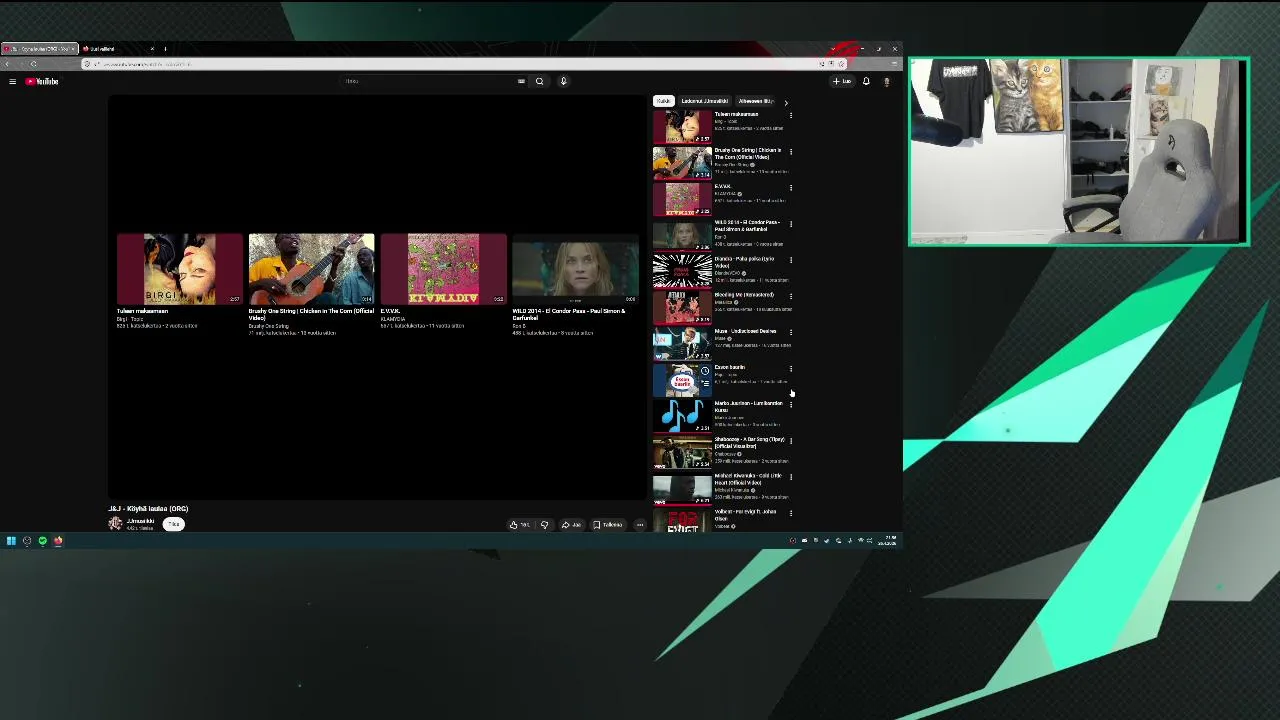Open options for El Condor Pasa sidebar video

point(791,224)
